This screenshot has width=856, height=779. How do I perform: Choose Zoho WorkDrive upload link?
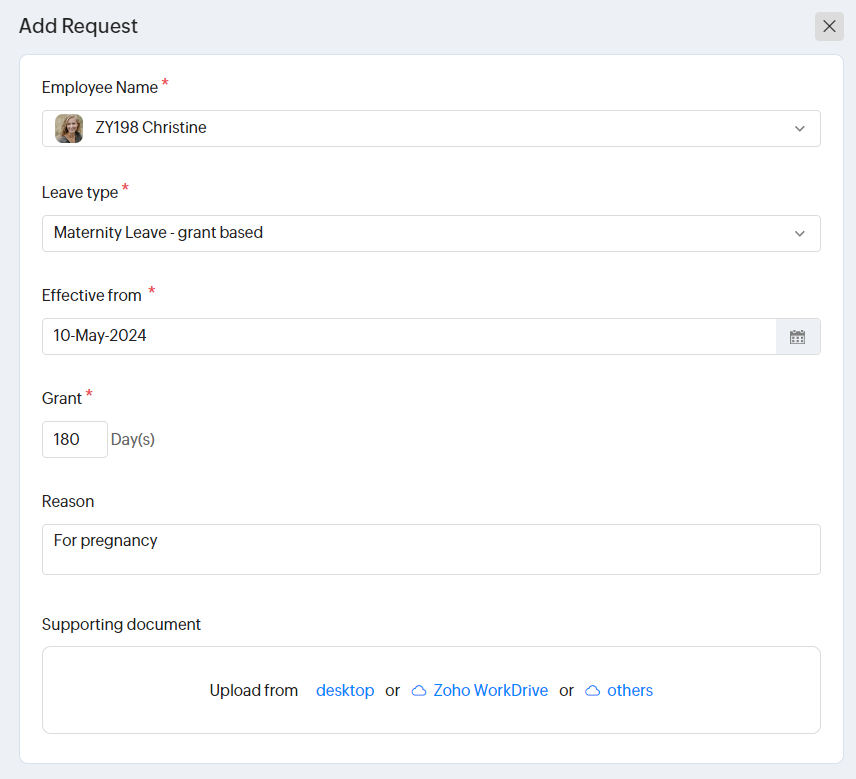coord(490,691)
